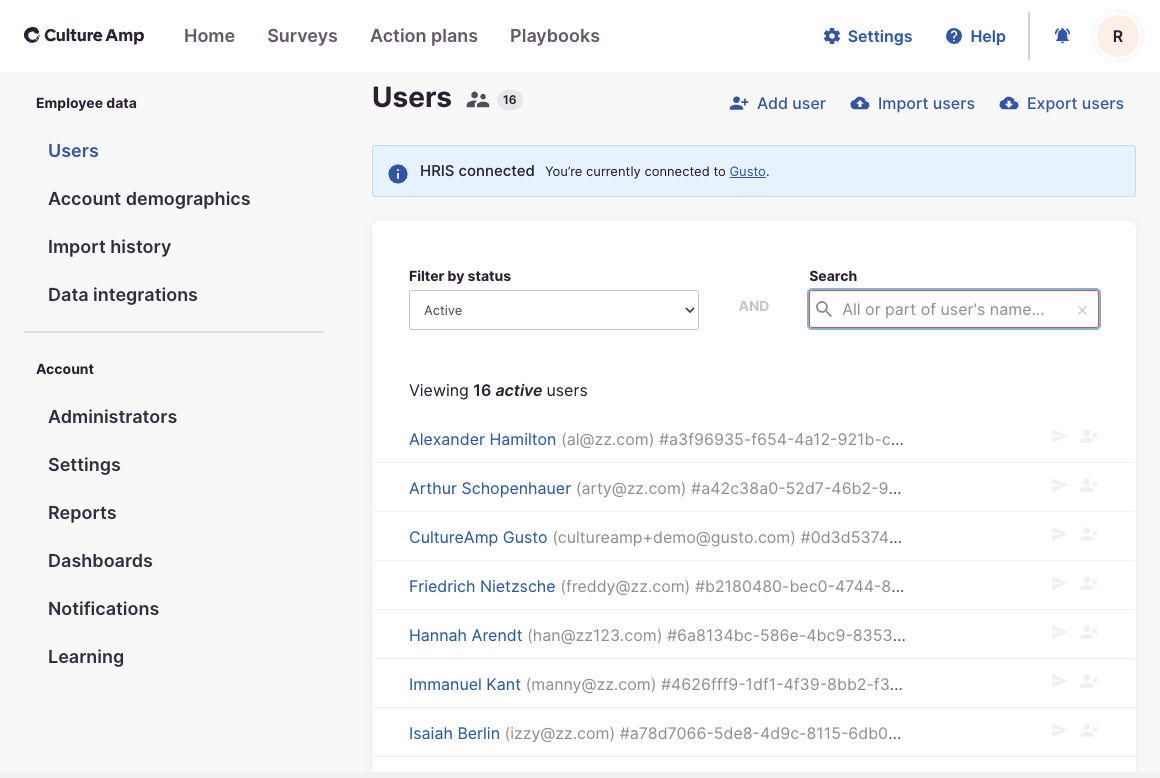Open Action plans in top navigation
The image size is (1160, 778).
[x=424, y=35]
